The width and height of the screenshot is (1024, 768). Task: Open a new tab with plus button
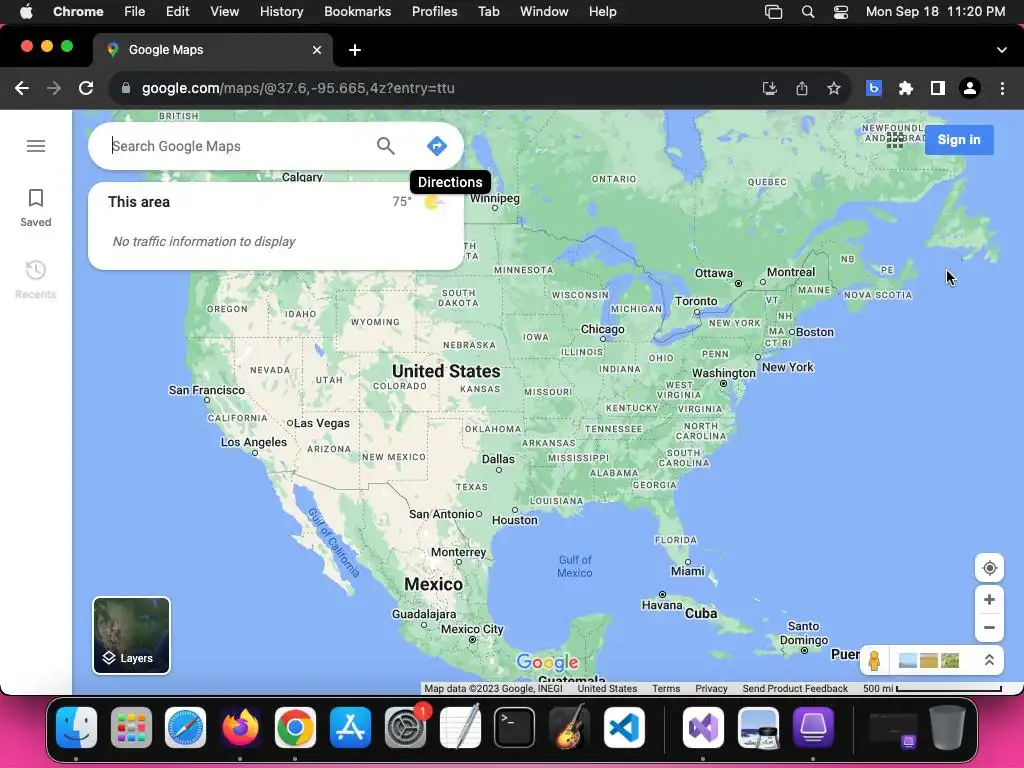point(355,50)
